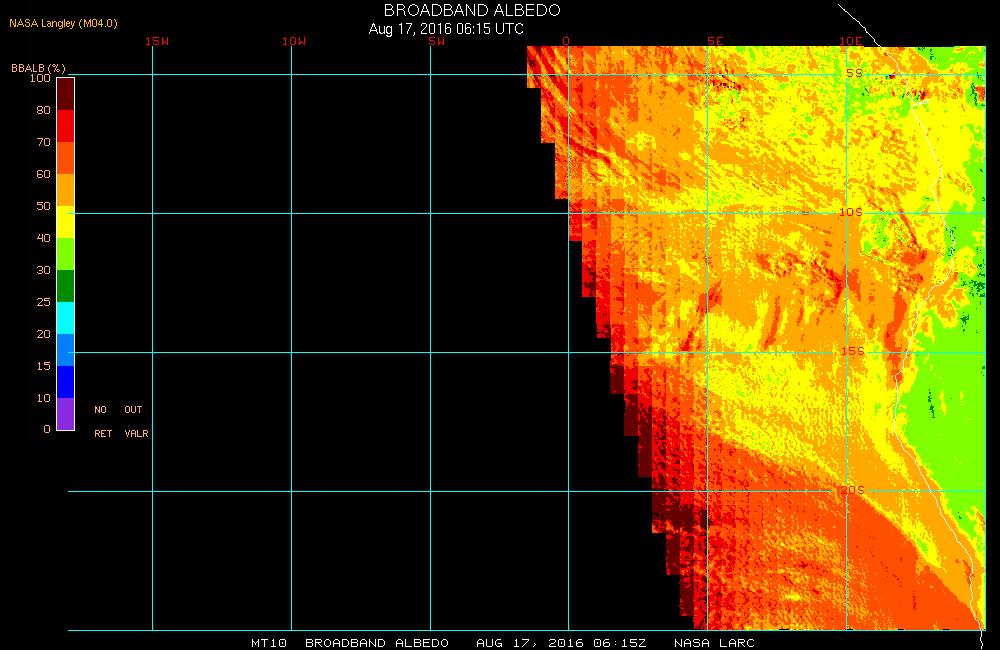
Task: Select the dark maroon swatch at the colorbar top
Action: click(x=65, y=93)
